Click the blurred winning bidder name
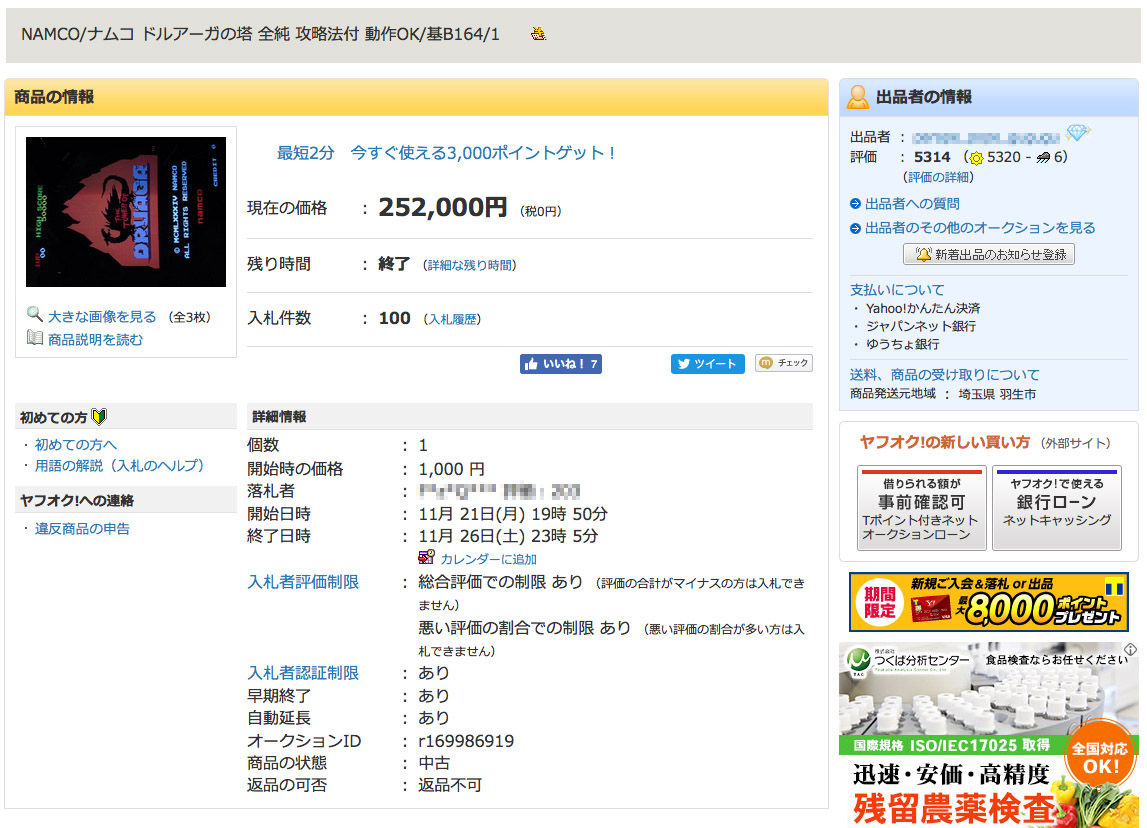1147x828 pixels. [x=499, y=492]
